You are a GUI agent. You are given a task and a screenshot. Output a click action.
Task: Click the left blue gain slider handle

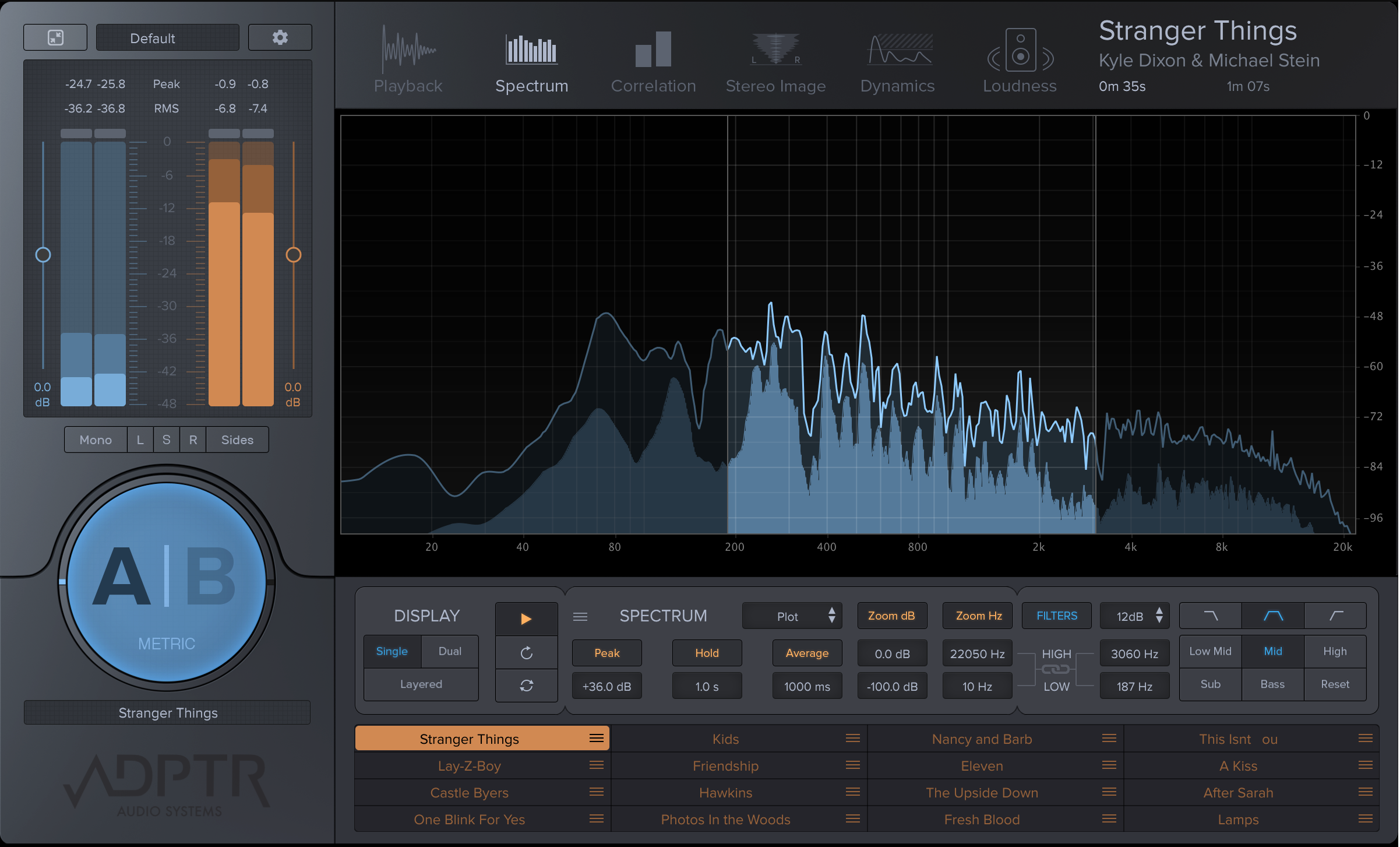click(43, 255)
